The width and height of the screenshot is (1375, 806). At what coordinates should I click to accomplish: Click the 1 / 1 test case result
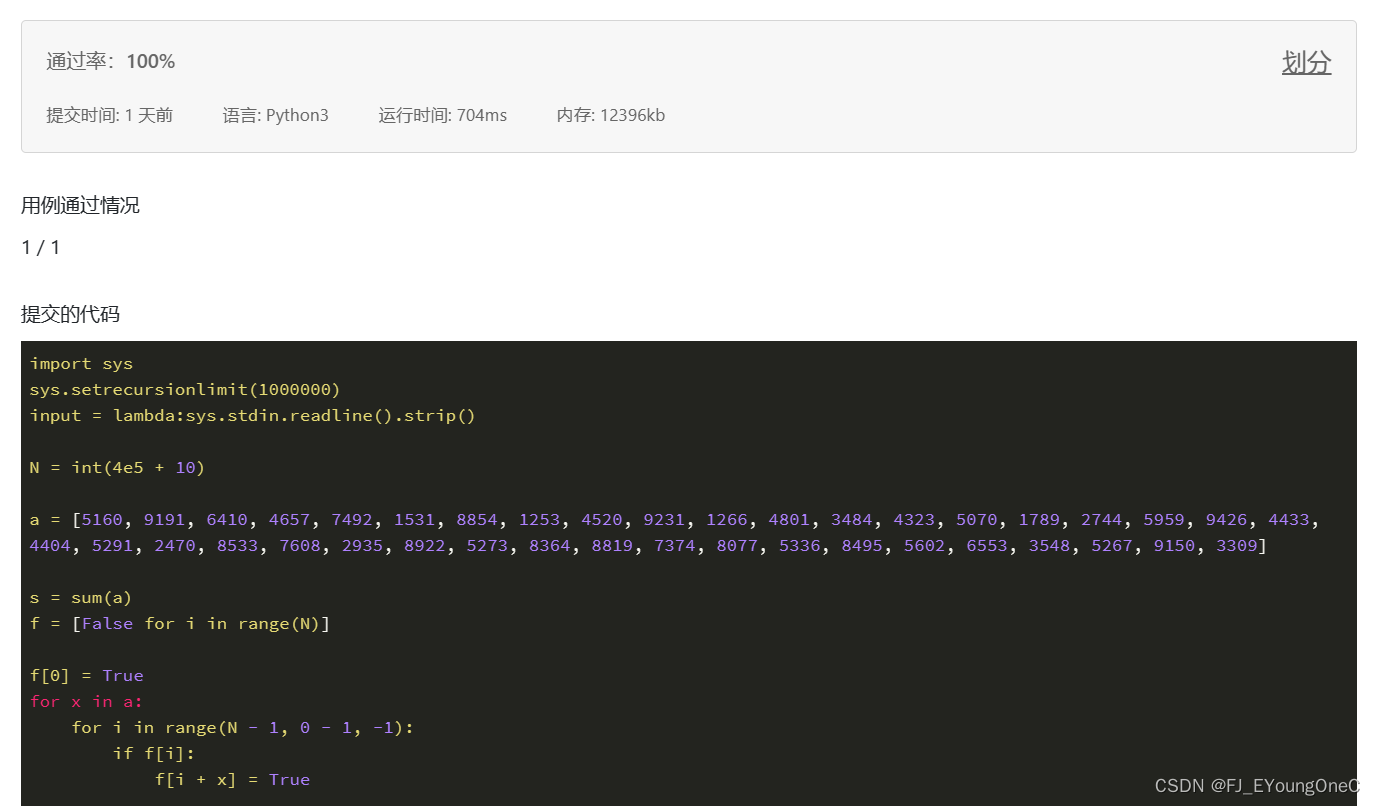click(x=40, y=247)
